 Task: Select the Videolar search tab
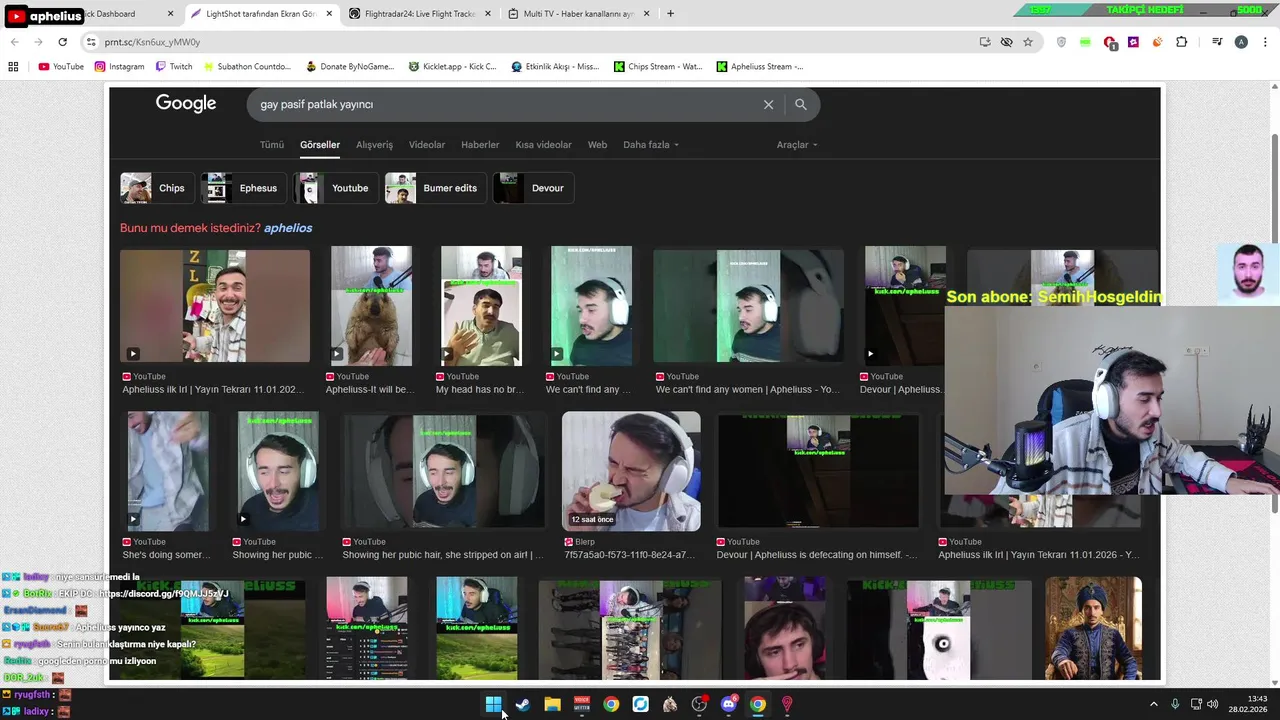427,145
